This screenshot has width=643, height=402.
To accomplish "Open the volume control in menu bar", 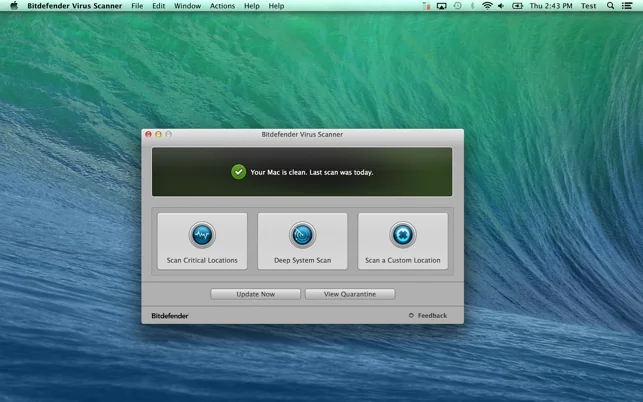I will (501, 6).
